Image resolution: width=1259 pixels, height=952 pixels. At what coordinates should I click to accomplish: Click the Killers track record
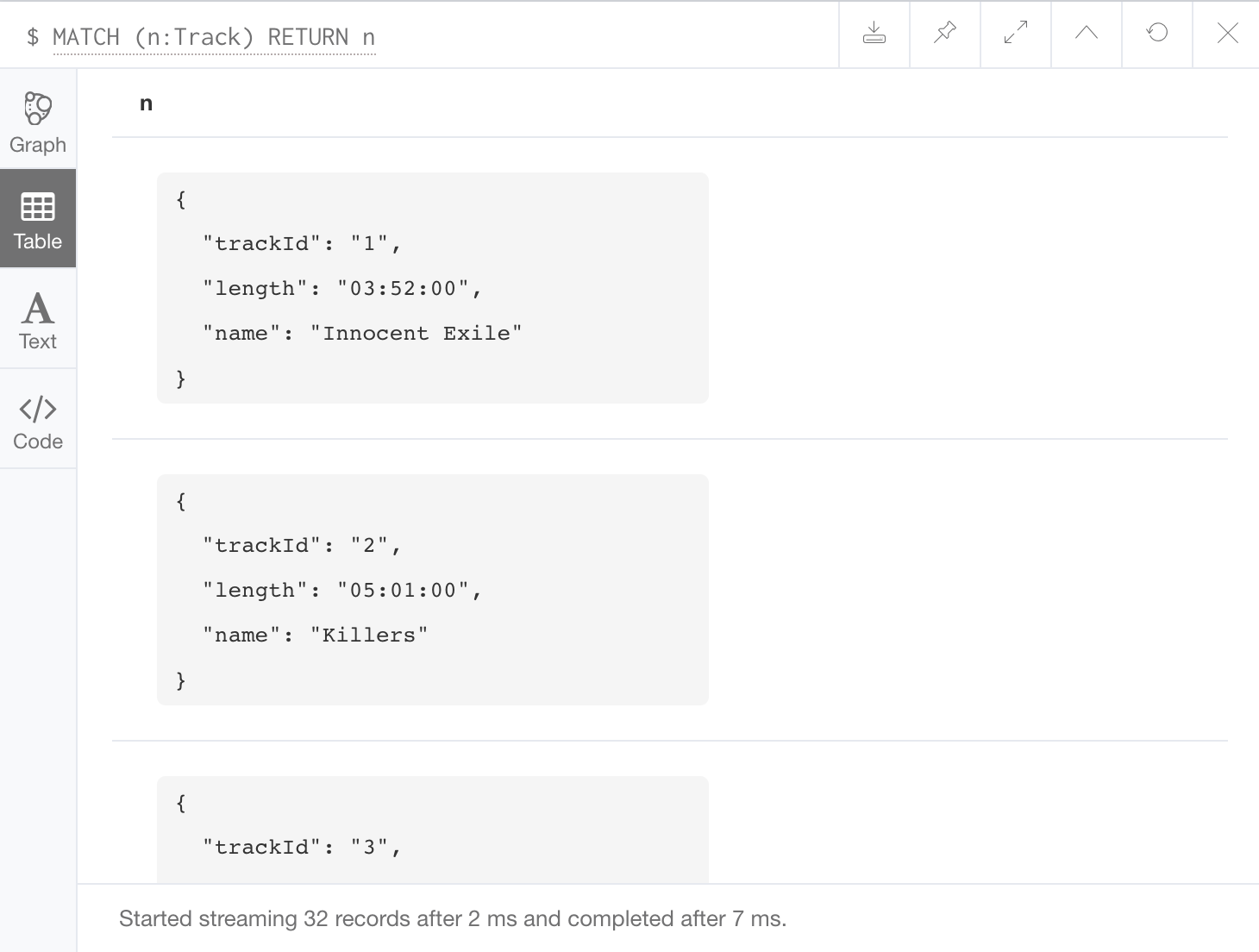tap(432, 590)
